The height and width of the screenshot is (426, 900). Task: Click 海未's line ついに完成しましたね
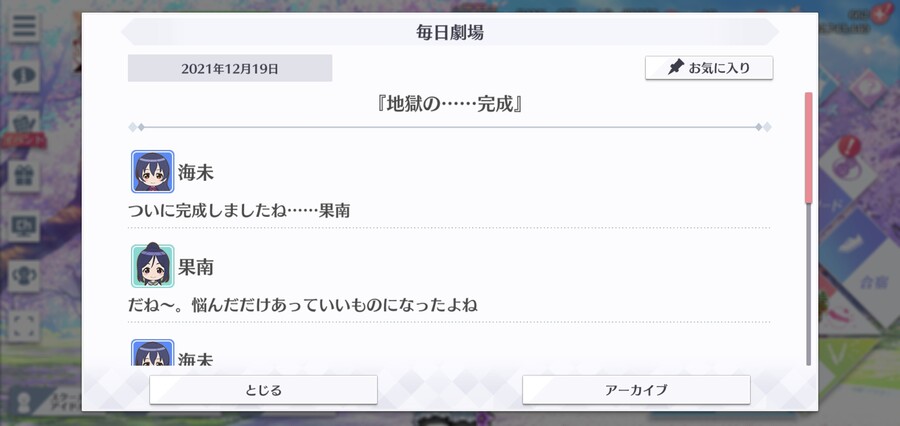tap(239, 211)
